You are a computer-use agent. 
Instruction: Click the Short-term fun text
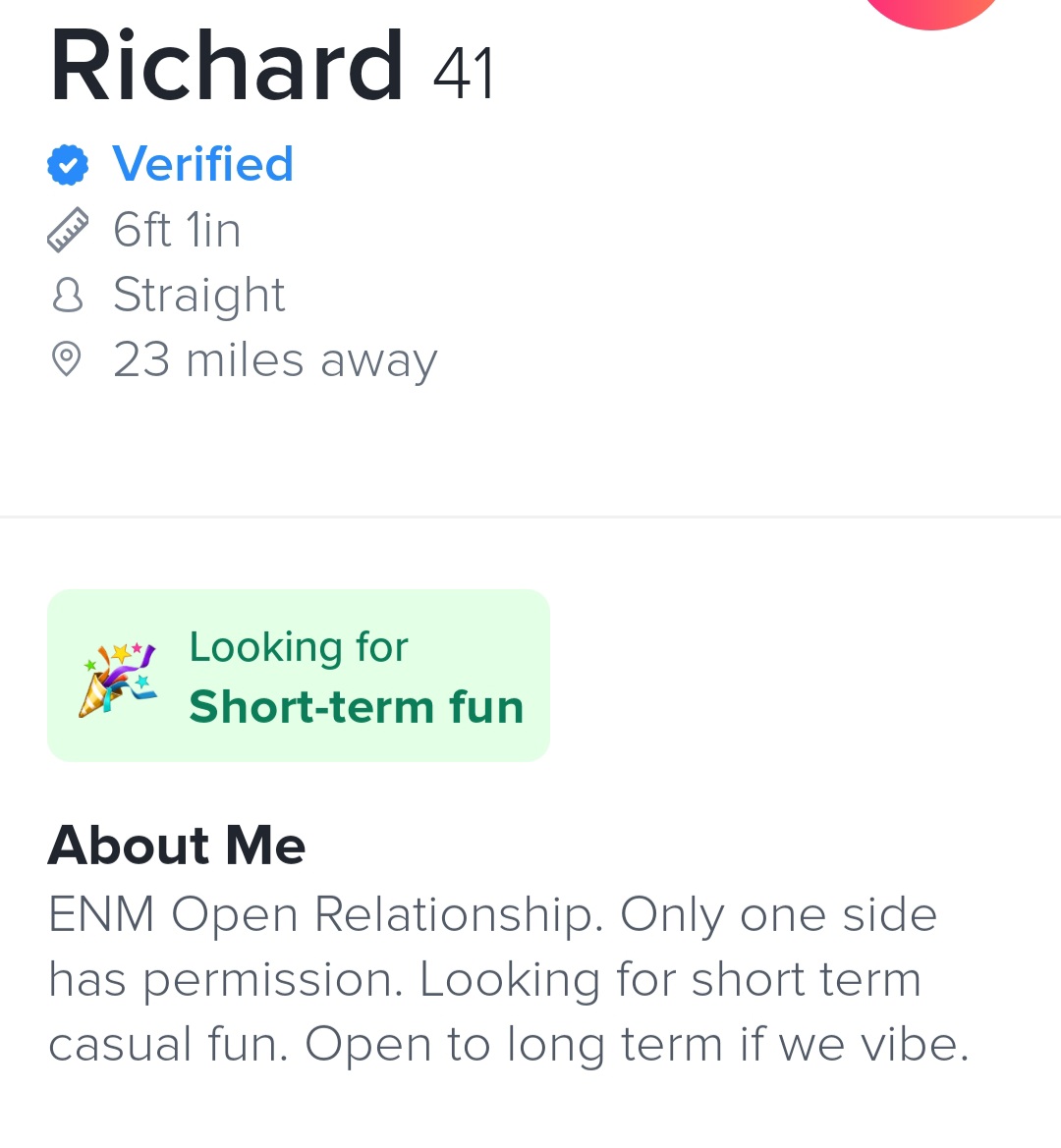pyautogui.click(x=356, y=707)
